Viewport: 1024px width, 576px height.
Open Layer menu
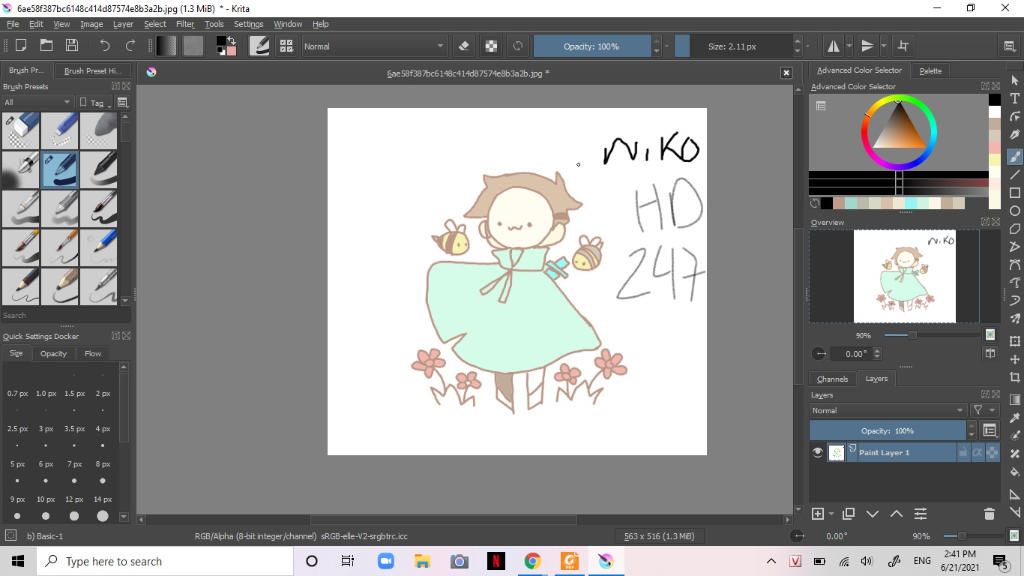(123, 24)
